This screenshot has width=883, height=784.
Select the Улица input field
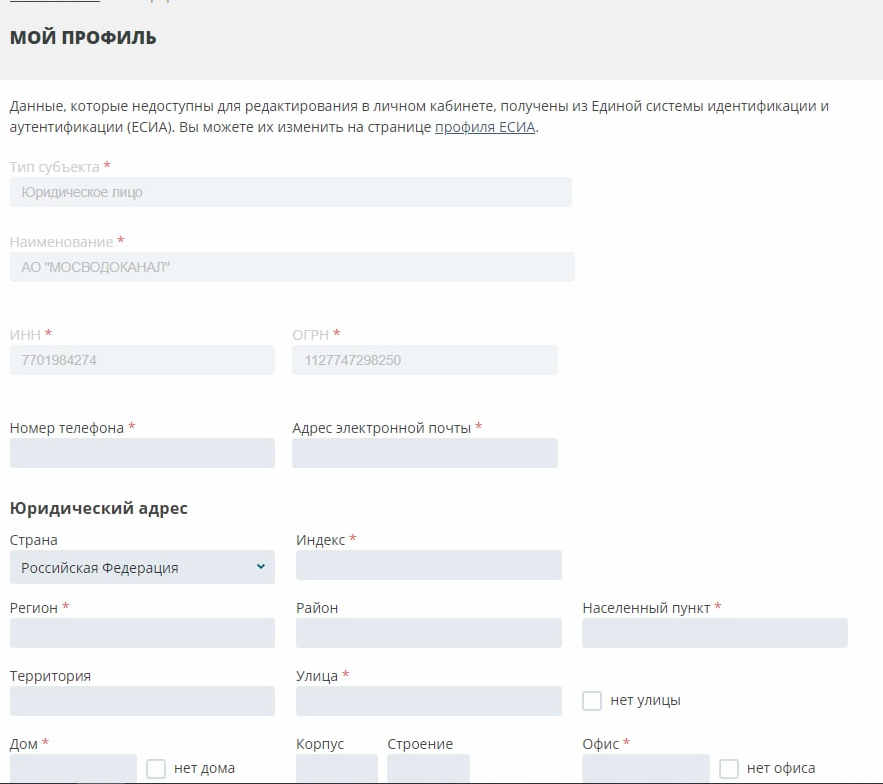tap(428, 701)
